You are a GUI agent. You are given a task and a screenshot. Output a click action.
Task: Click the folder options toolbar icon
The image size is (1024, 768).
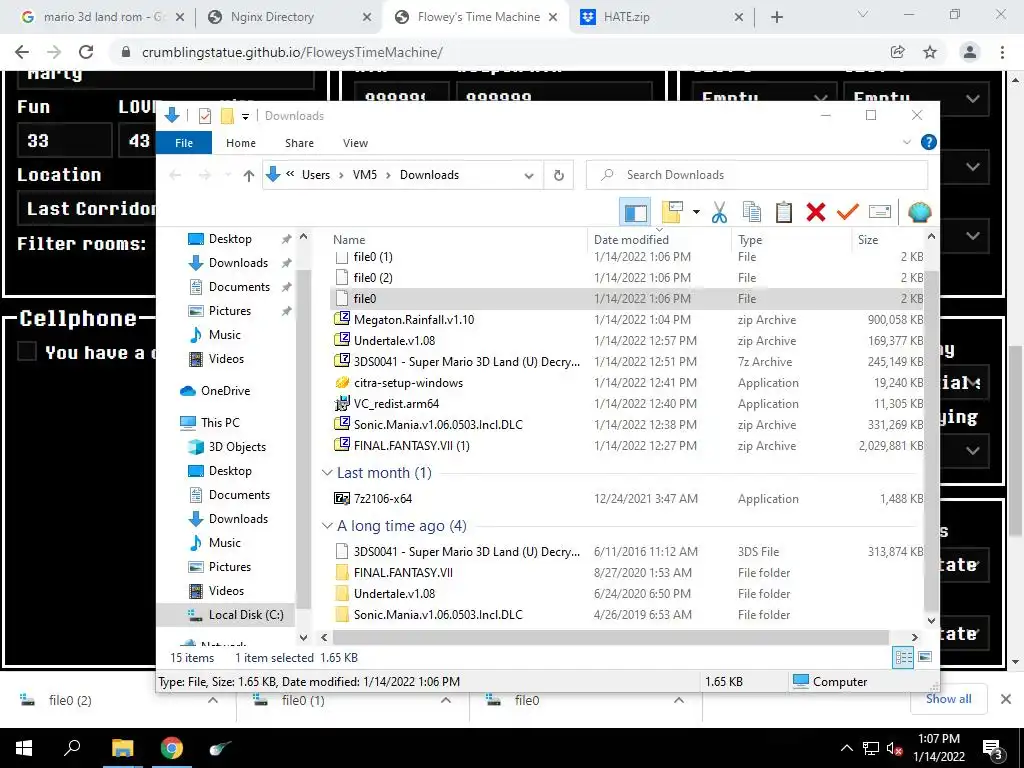pos(672,212)
